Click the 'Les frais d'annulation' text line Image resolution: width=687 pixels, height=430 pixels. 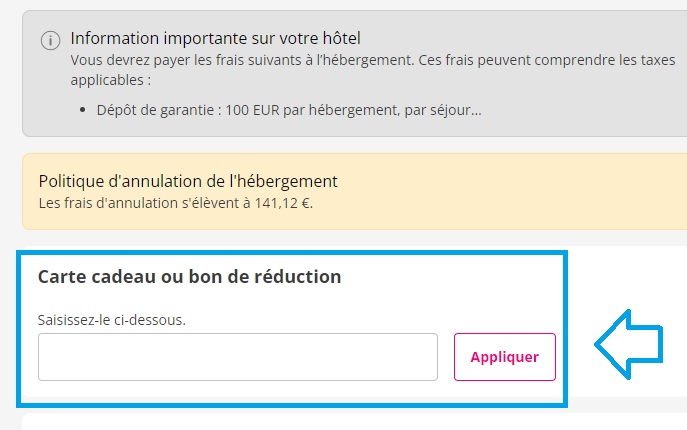tap(176, 201)
